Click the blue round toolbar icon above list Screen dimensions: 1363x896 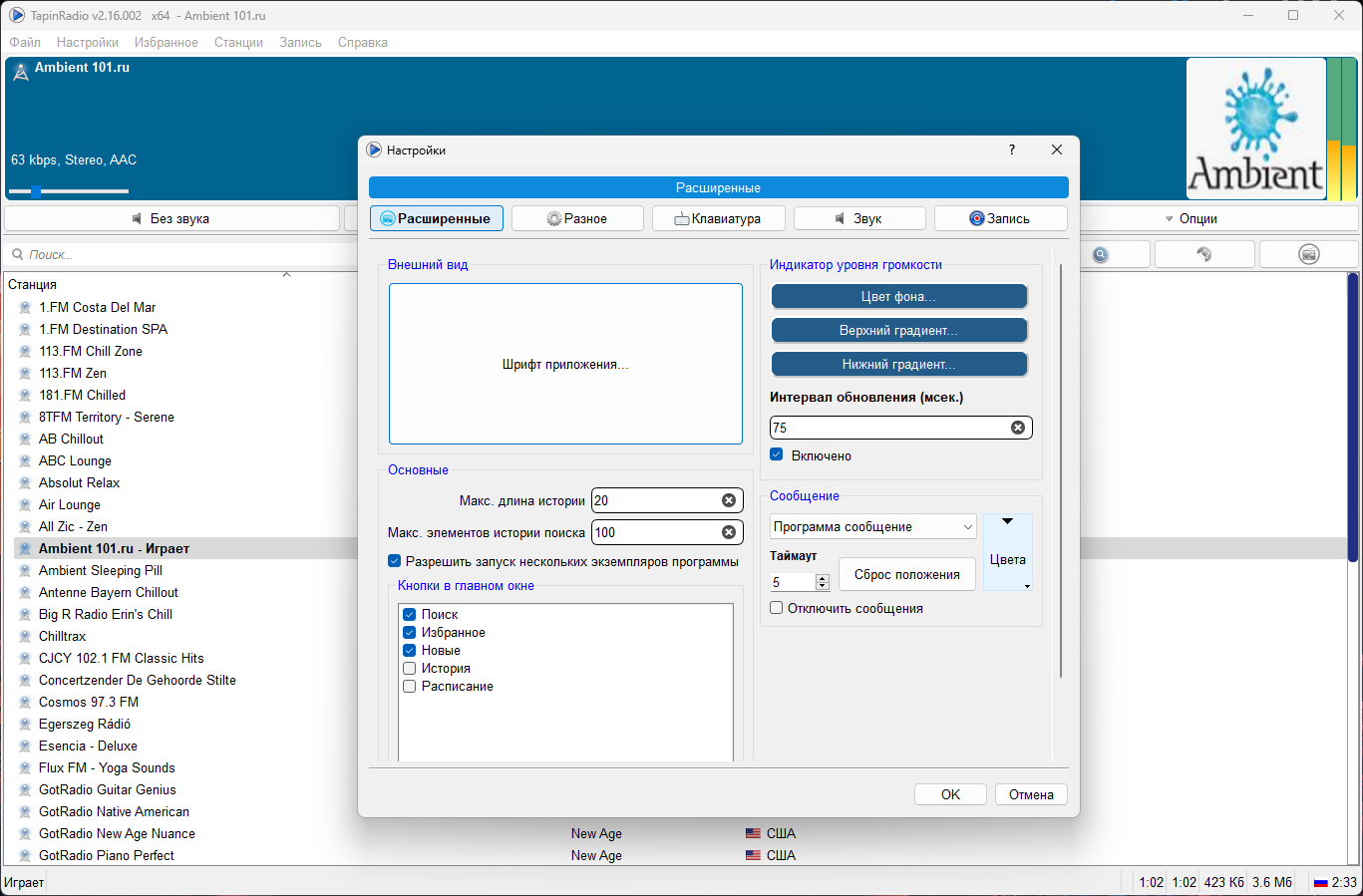coord(1100,254)
